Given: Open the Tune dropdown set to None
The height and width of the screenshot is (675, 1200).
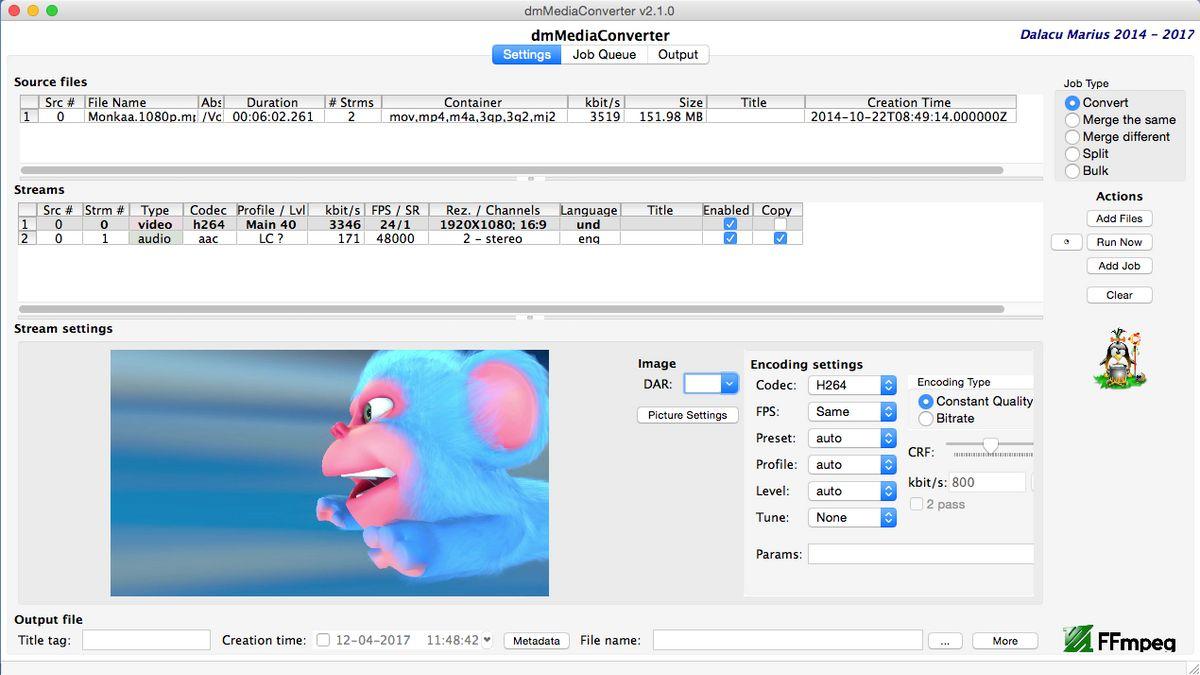Looking at the screenshot, I should tap(853, 518).
